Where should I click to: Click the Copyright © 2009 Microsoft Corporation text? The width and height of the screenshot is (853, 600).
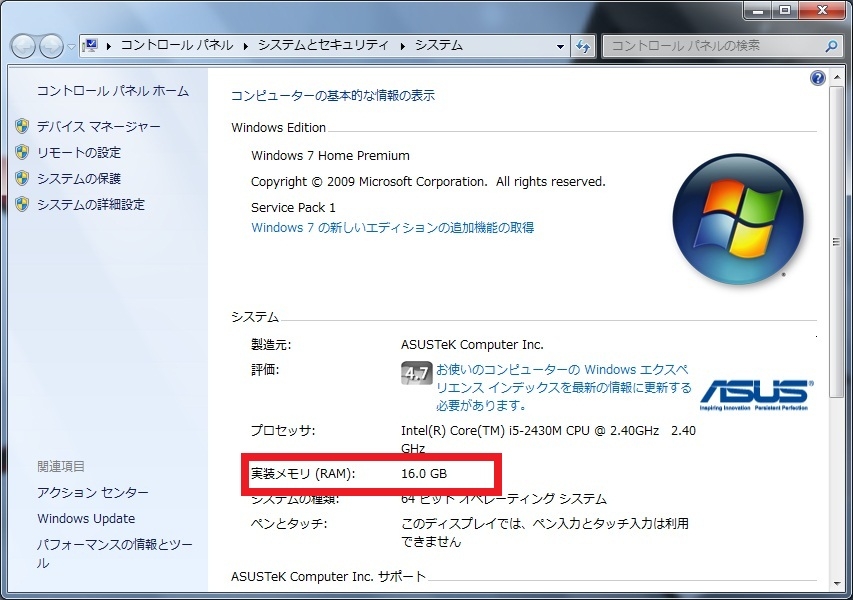(428, 182)
